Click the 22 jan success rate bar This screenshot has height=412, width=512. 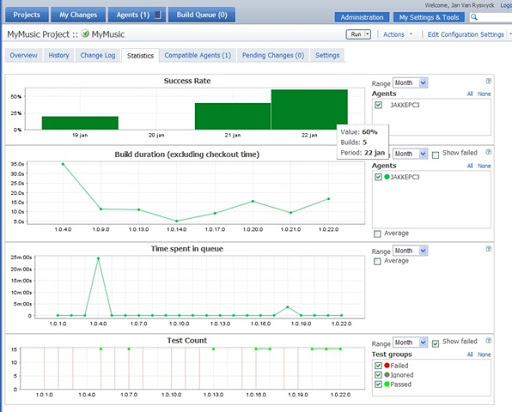tap(309, 109)
